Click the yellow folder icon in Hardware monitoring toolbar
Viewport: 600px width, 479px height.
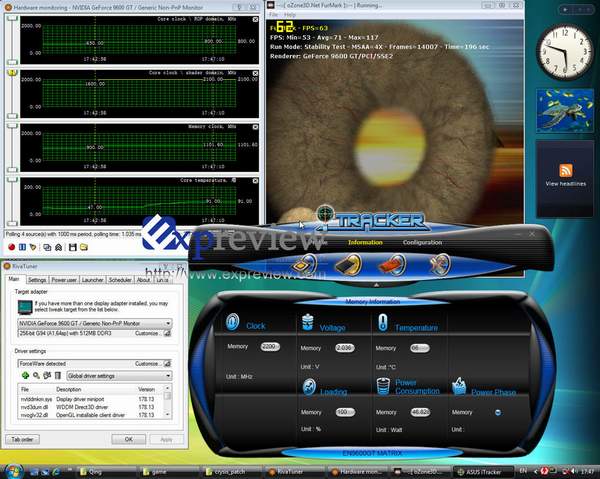tap(84, 247)
